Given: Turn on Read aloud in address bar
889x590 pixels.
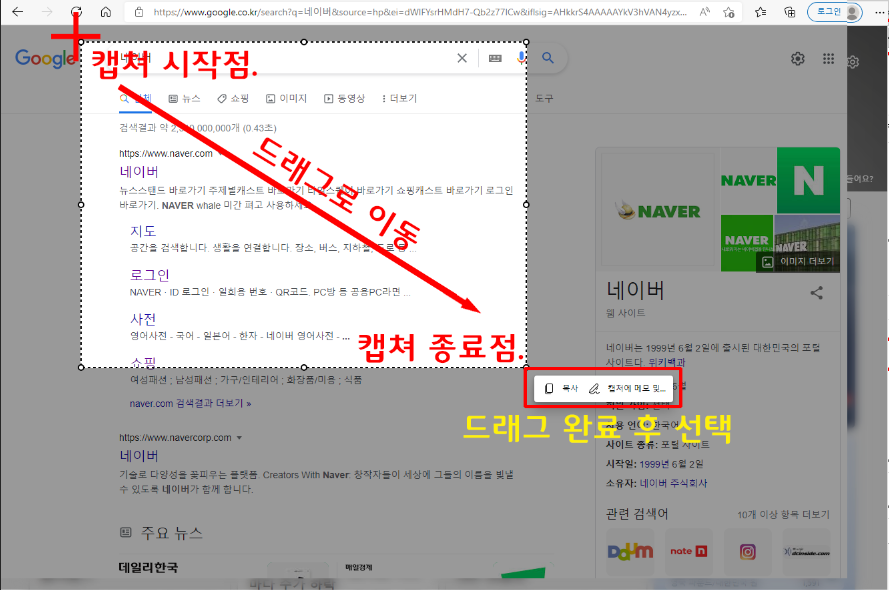Looking at the screenshot, I should pyautogui.click(x=705, y=12).
